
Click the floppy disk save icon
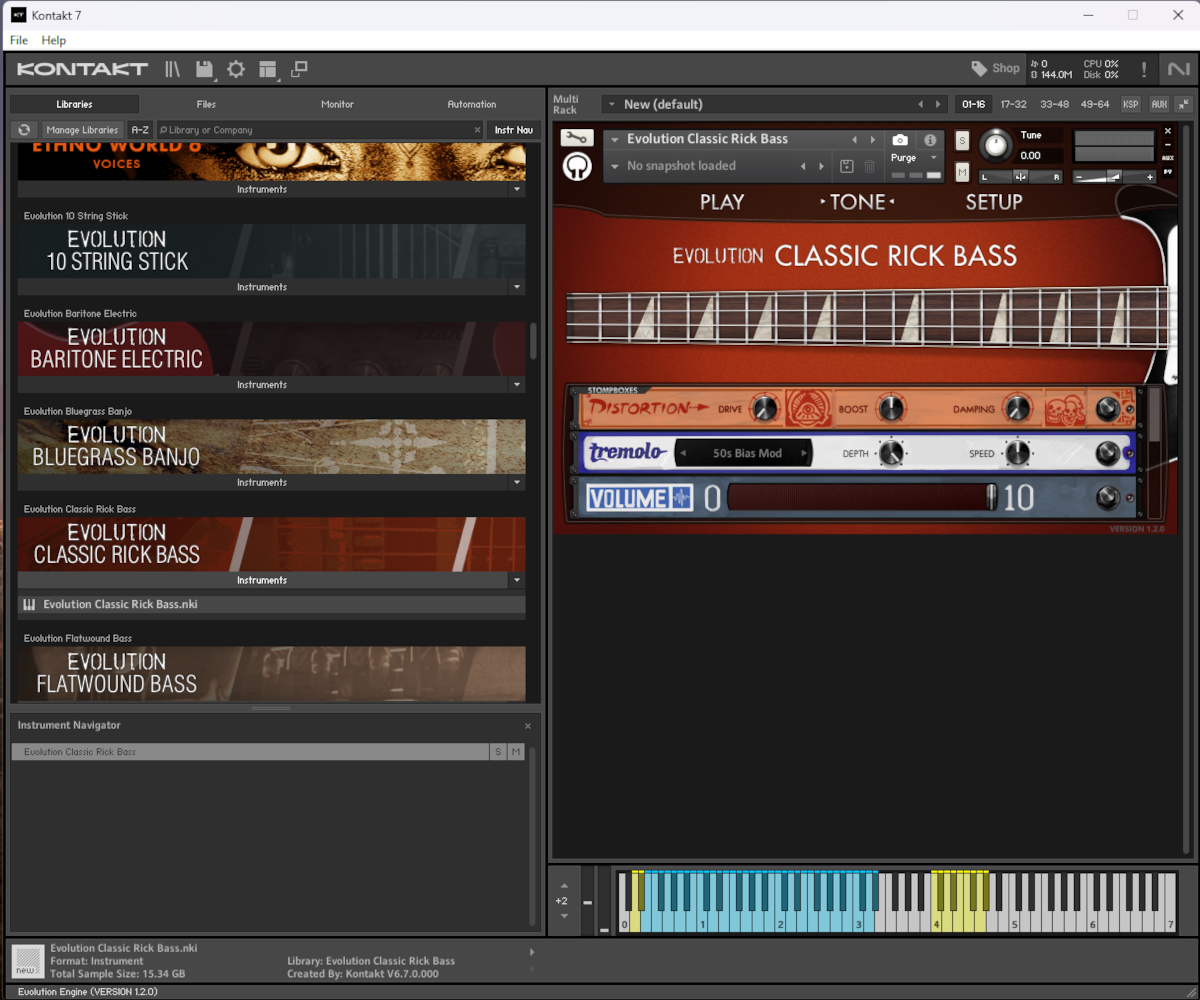205,69
